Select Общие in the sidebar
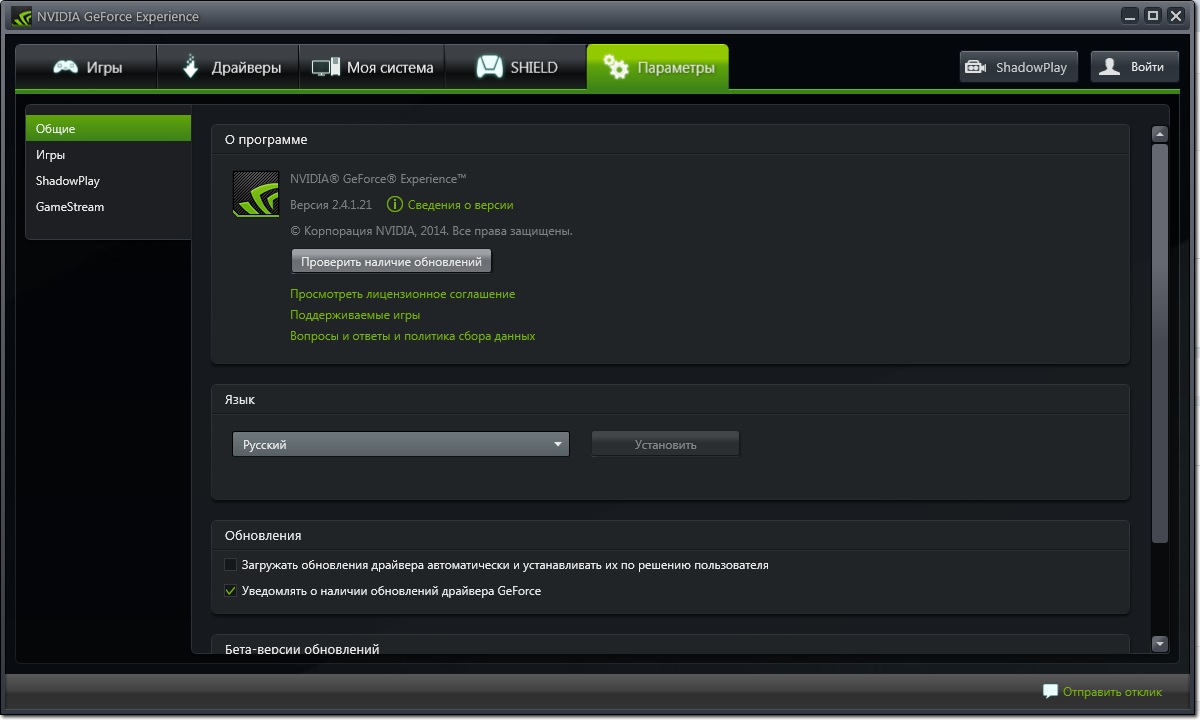The height and width of the screenshot is (720, 1200). [108, 128]
